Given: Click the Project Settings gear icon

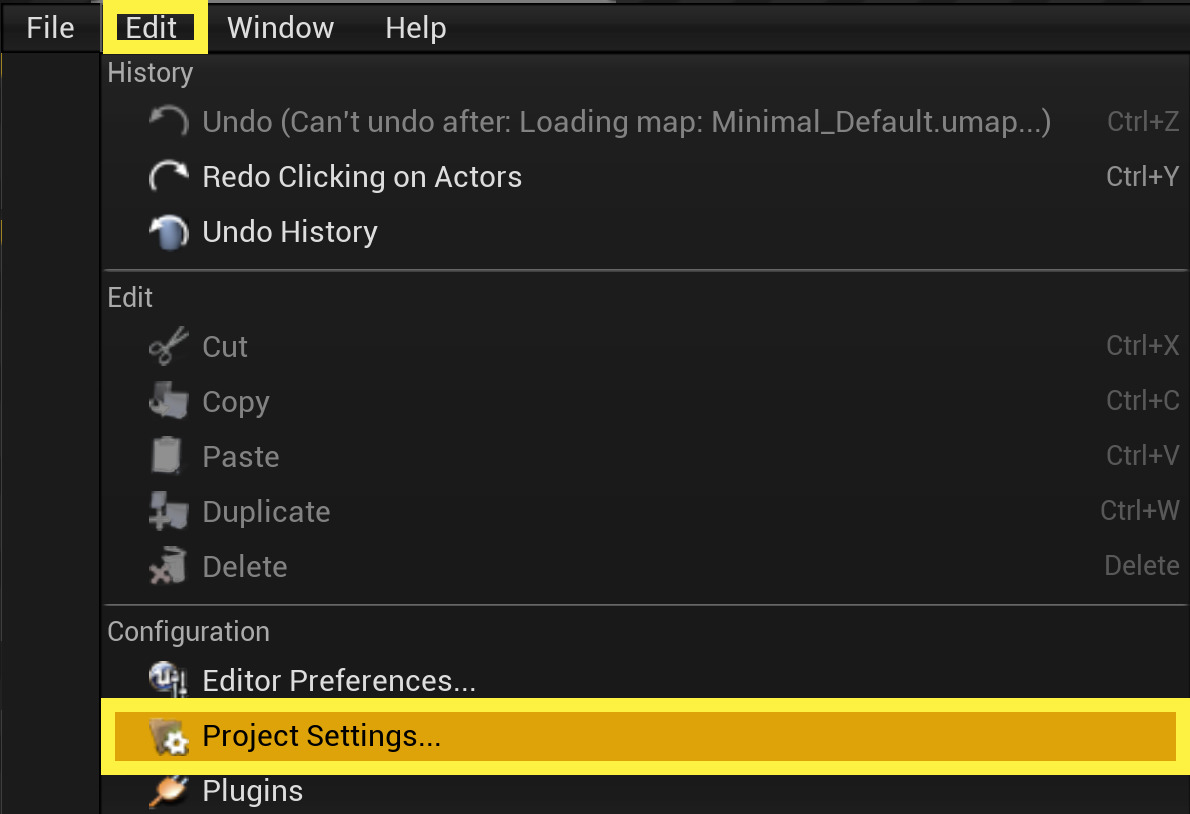Looking at the screenshot, I should pos(168,735).
